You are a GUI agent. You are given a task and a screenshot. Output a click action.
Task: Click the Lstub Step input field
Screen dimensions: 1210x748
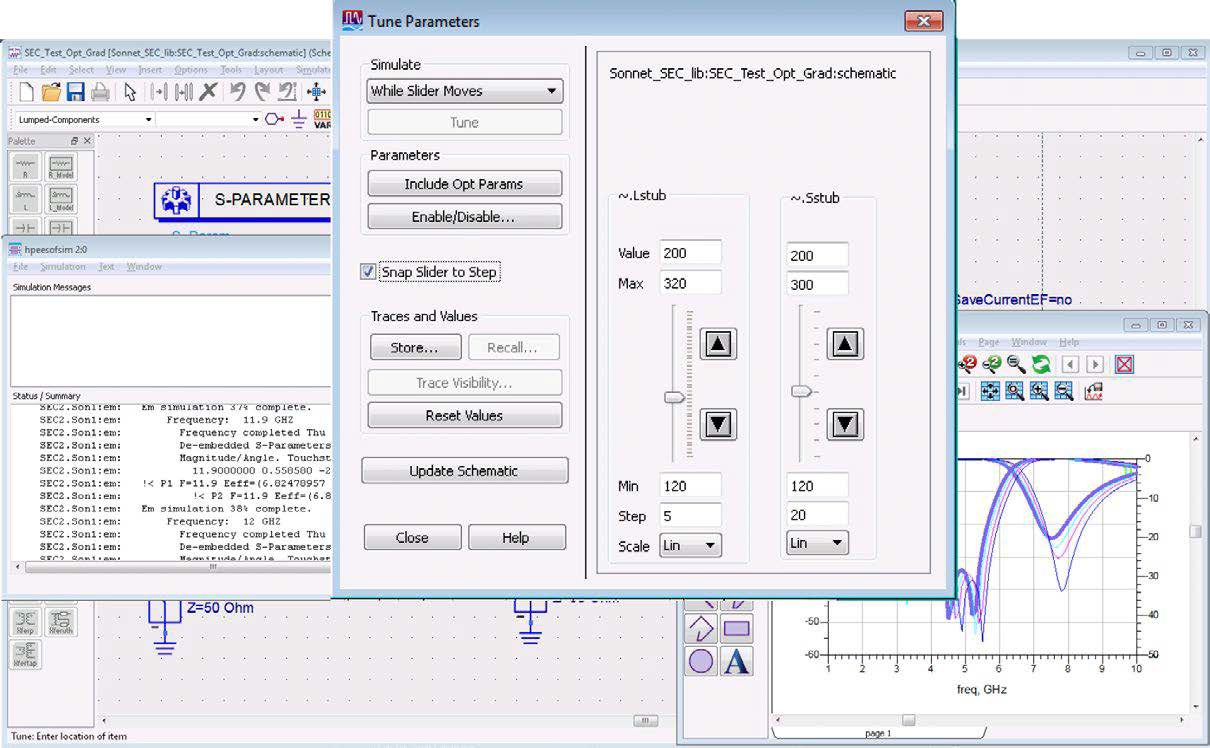tap(690, 516)
